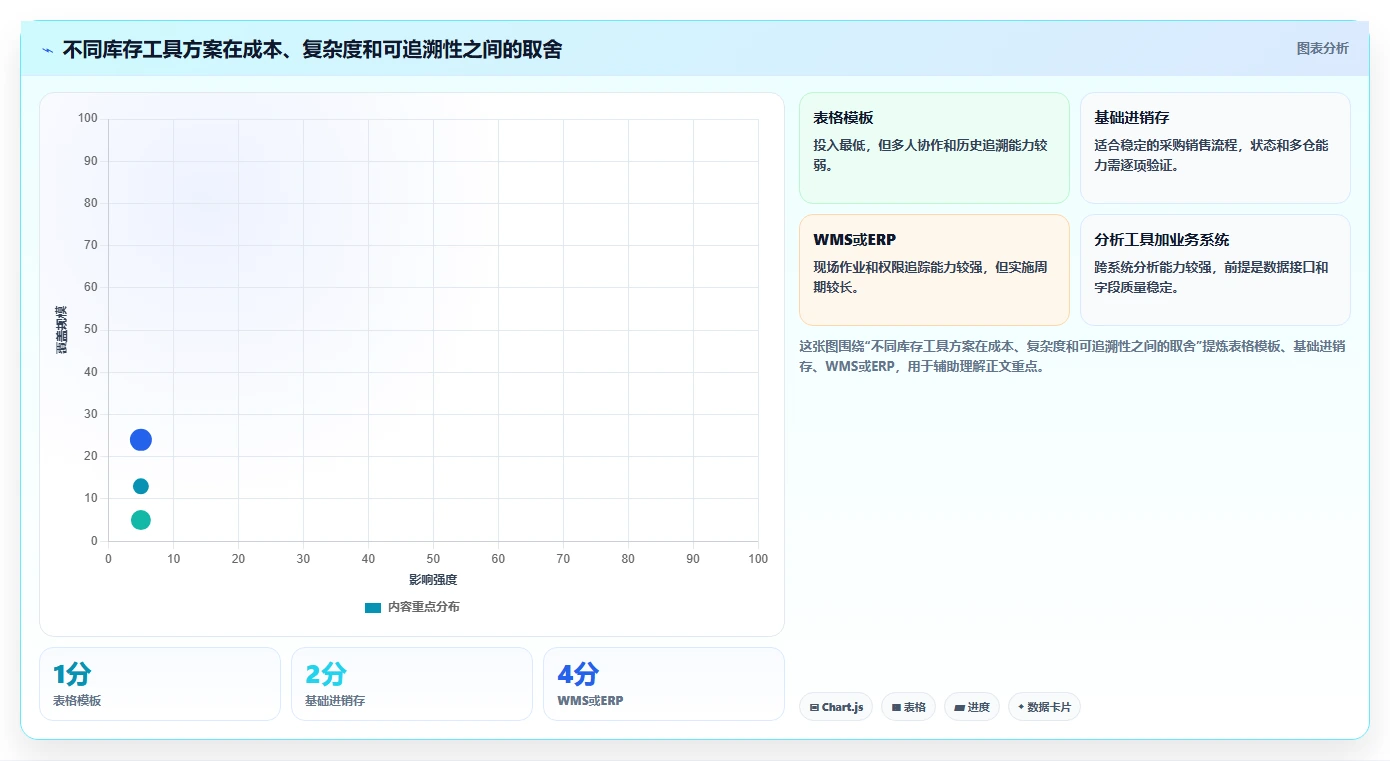Click the small dark teal bubble in the chart
The image size is (1390, 761).
(x=141, y=486)
